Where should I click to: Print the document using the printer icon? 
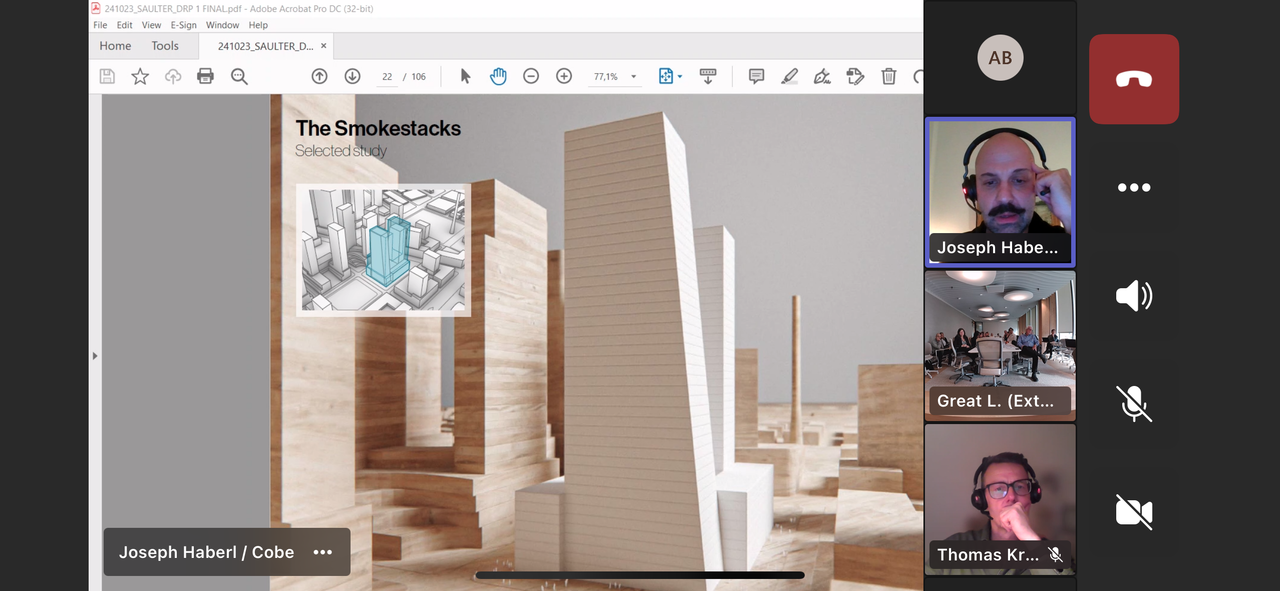pos(205,76)
